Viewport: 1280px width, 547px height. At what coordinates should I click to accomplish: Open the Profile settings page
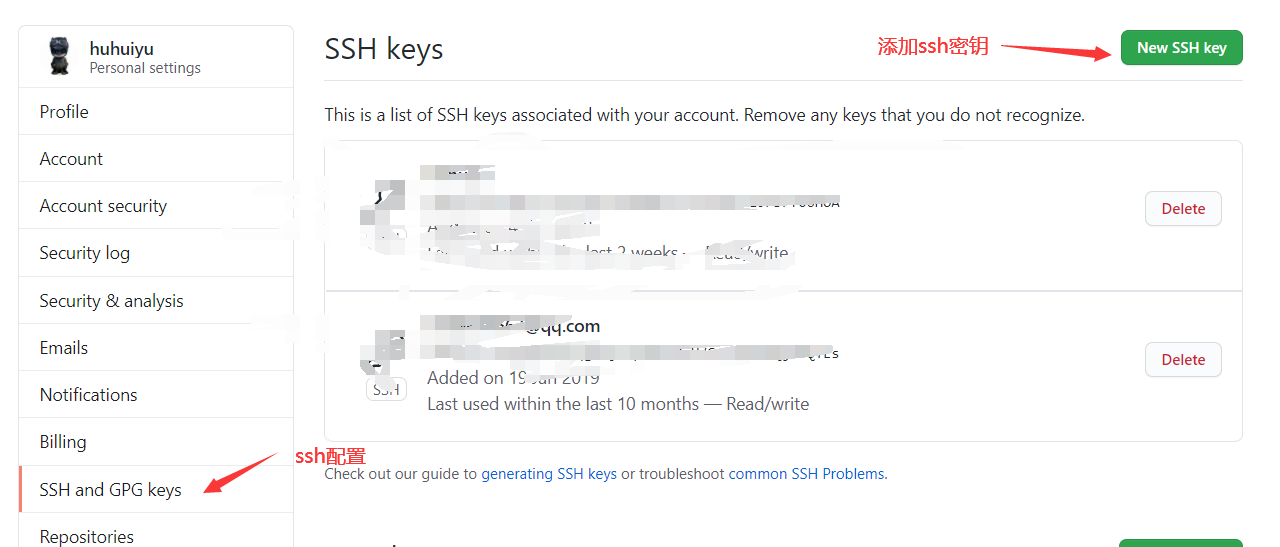coord(64,112)
